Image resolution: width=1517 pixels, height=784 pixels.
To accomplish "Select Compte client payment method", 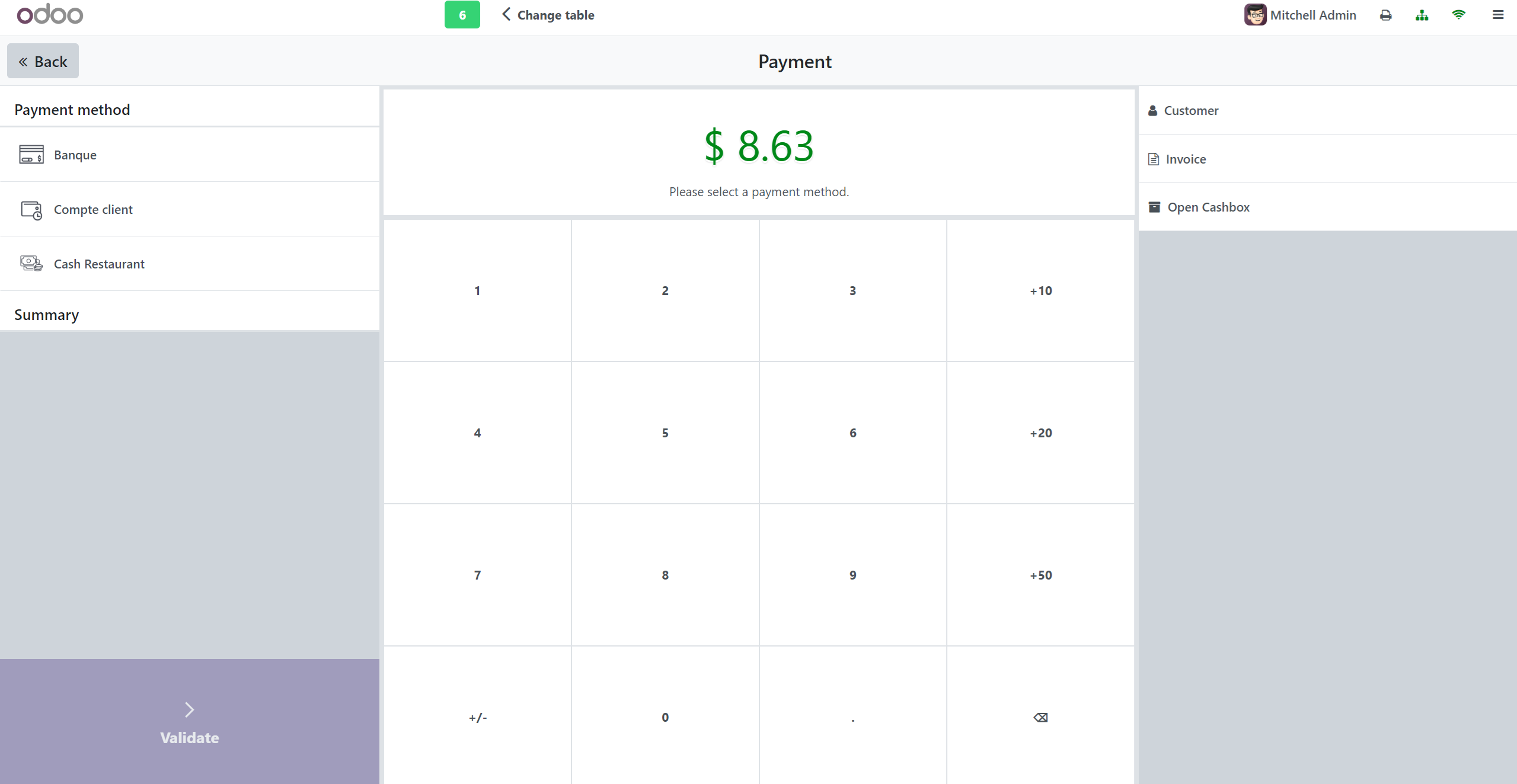I will [x=190, y=209].
